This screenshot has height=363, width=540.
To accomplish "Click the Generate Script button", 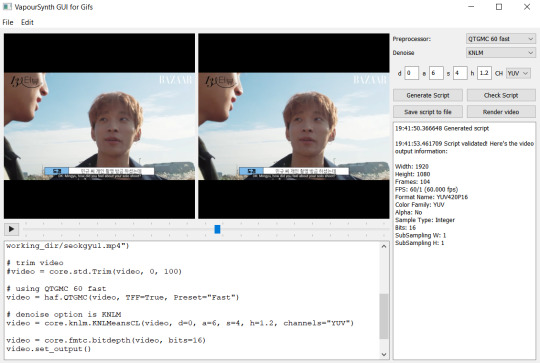I will point(428,95).
